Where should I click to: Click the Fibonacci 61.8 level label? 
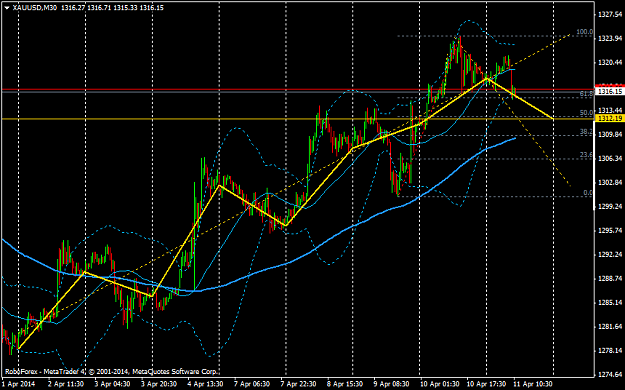586,93
